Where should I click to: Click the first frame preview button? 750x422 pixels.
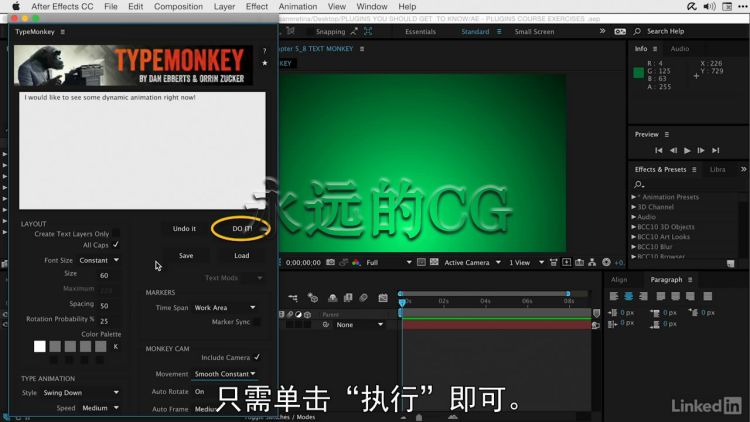[x=659, y=150]
